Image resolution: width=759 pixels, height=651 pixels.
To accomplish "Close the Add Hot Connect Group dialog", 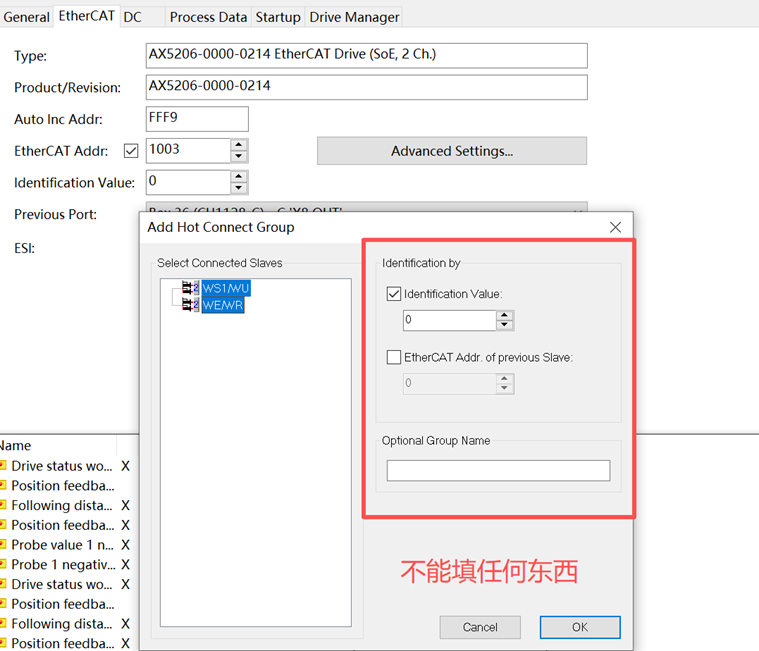I will pyautogui.click(x=615, y=228).
